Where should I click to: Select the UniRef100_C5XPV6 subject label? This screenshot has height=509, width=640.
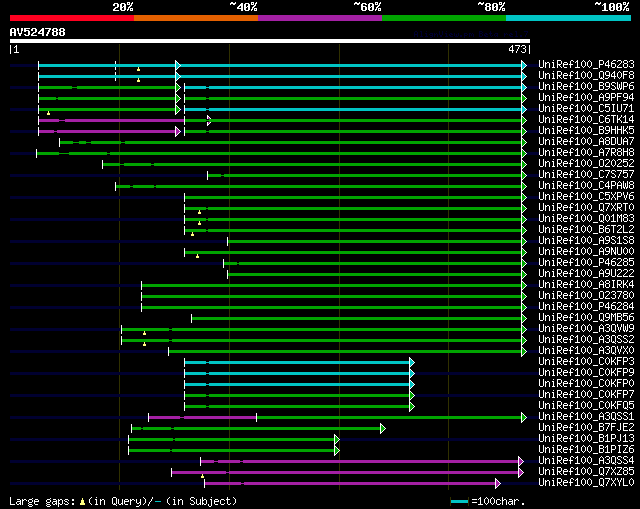coord(586,197)
